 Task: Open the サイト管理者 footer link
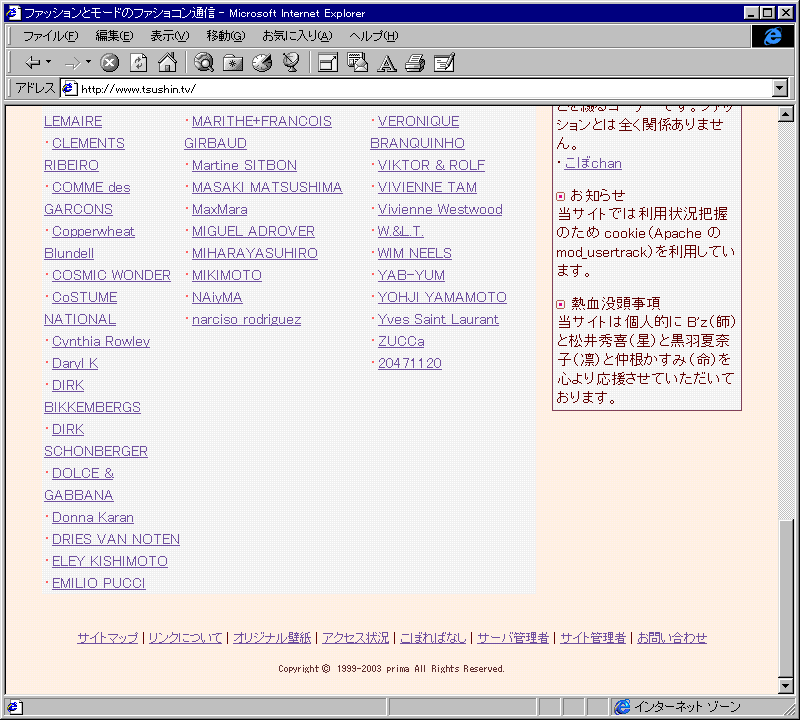coord(593,638)
